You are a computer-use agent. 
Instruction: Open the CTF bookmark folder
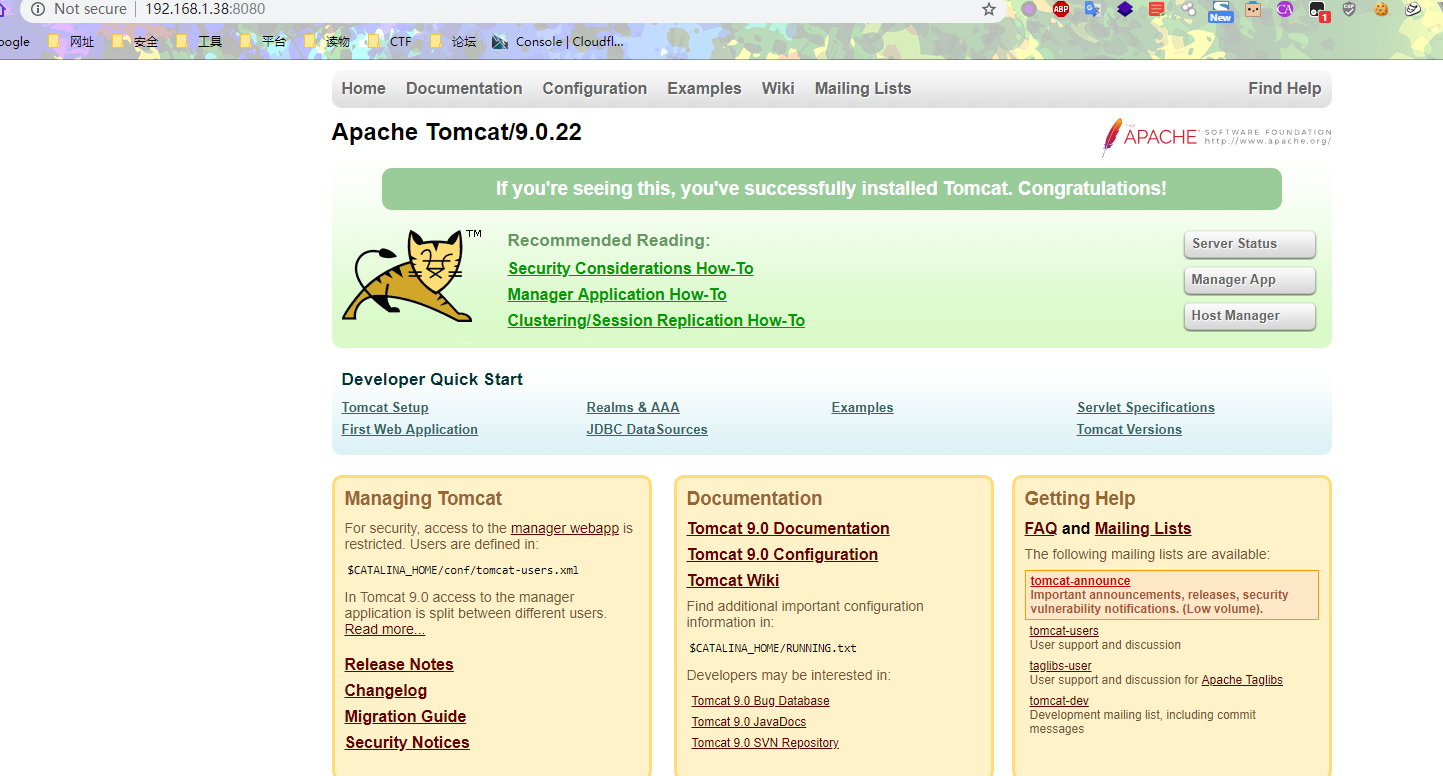(x=390, y=42)
